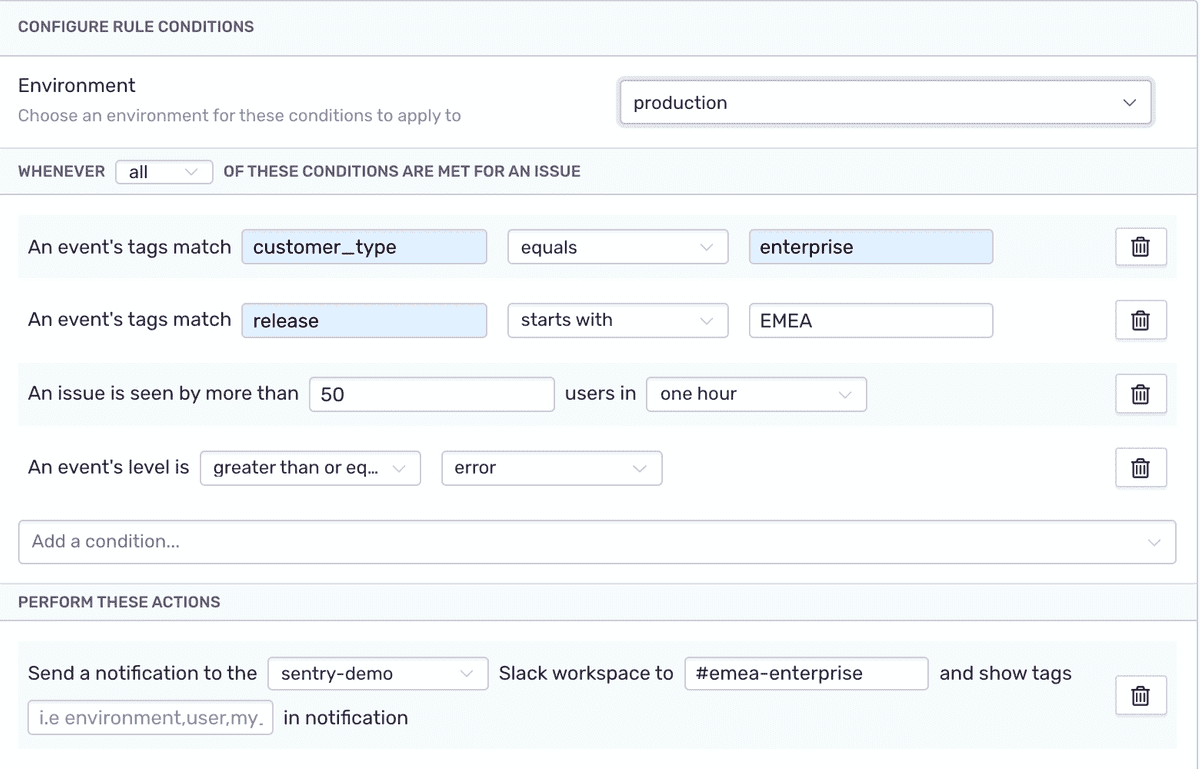
Task: Delete the event's level condition
Action: pos(1141,467)
